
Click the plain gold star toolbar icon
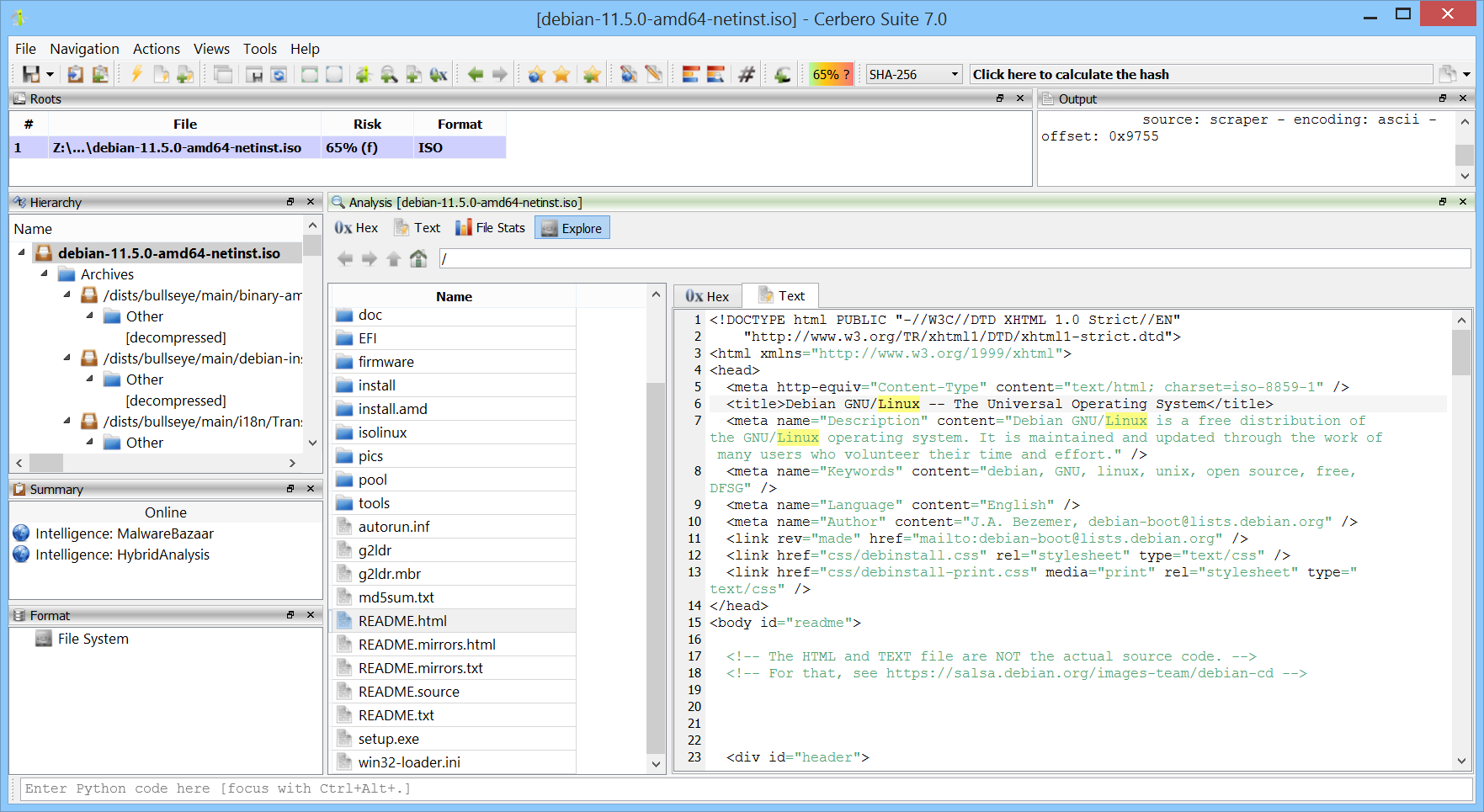click(561, 74)
